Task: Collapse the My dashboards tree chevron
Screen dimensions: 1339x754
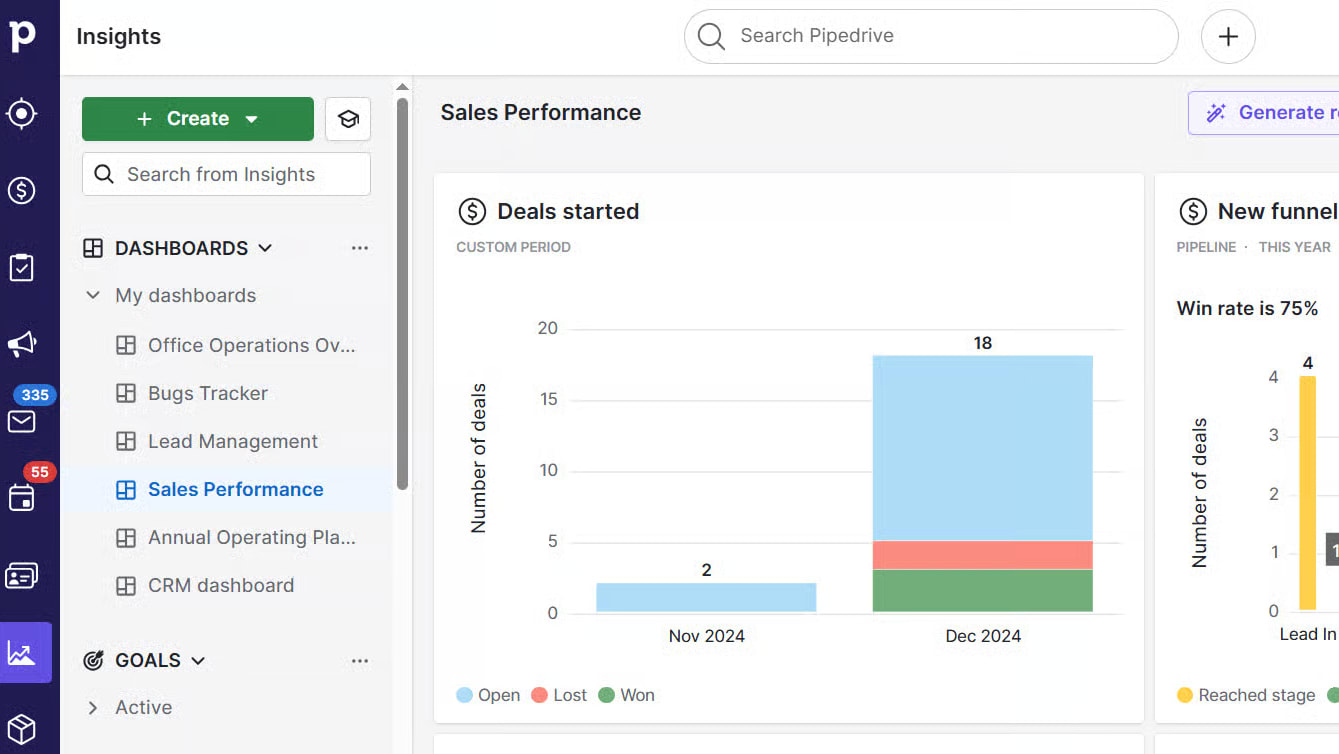Action: tap(93, 295)
